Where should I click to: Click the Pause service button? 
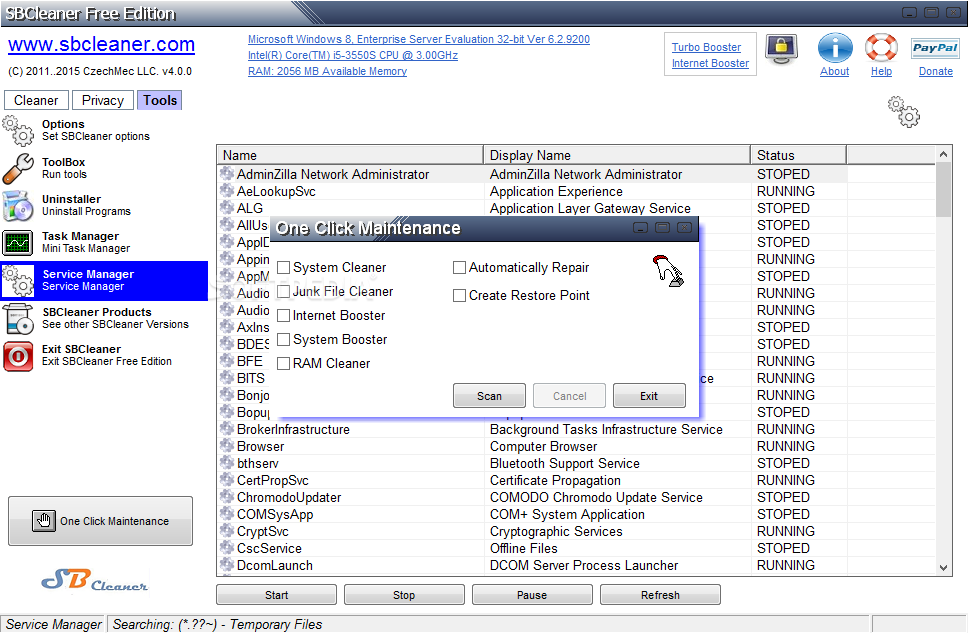pyautogui.click(x=532, y=595)
